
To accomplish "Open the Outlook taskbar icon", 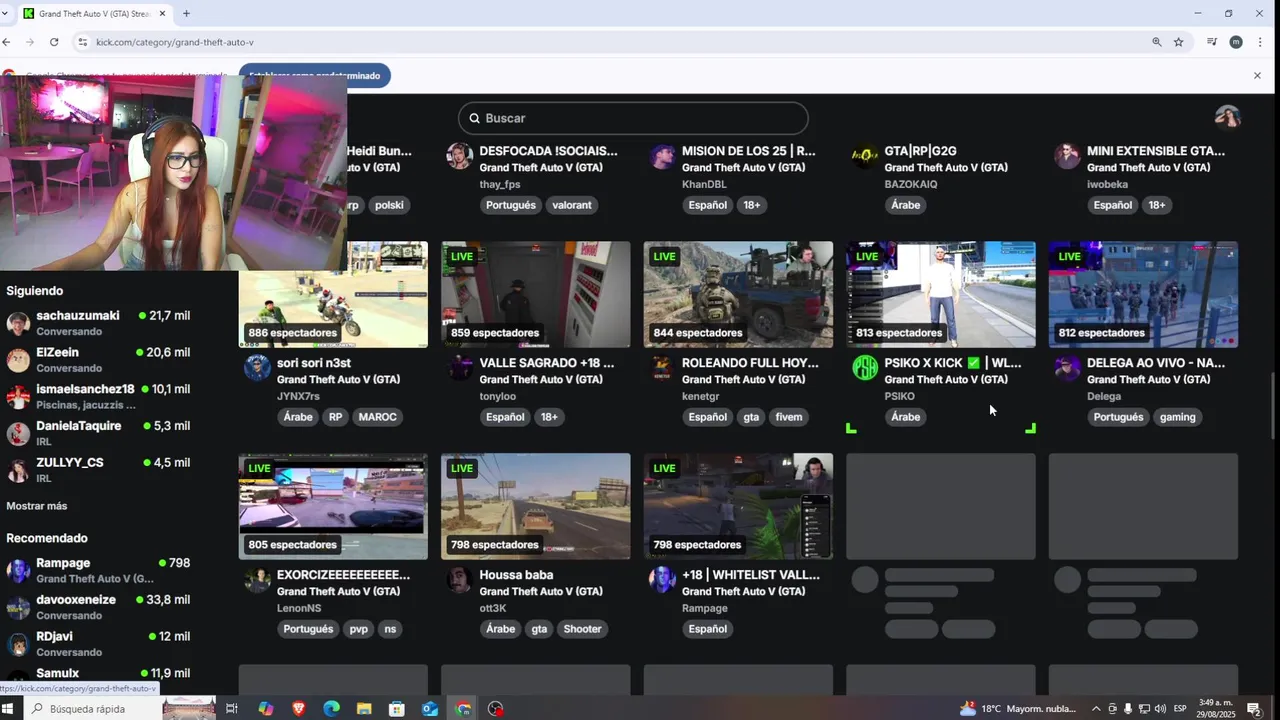I will coord(430,709).
